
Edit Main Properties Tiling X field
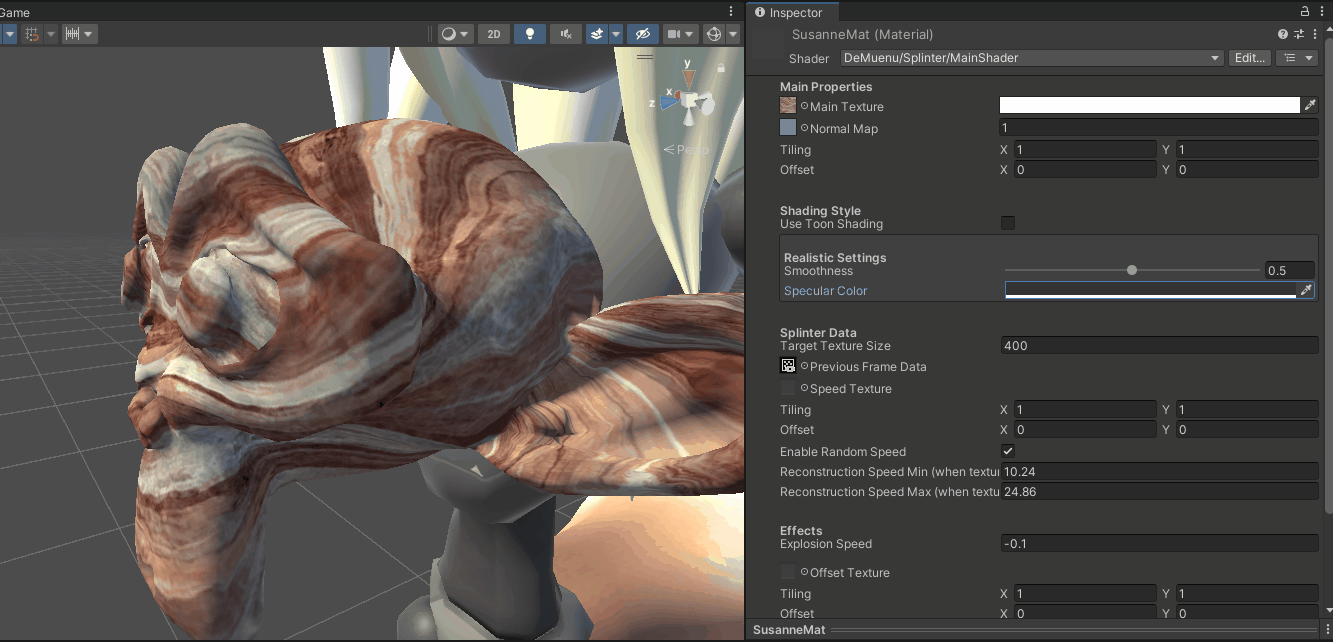point(1085,150)
